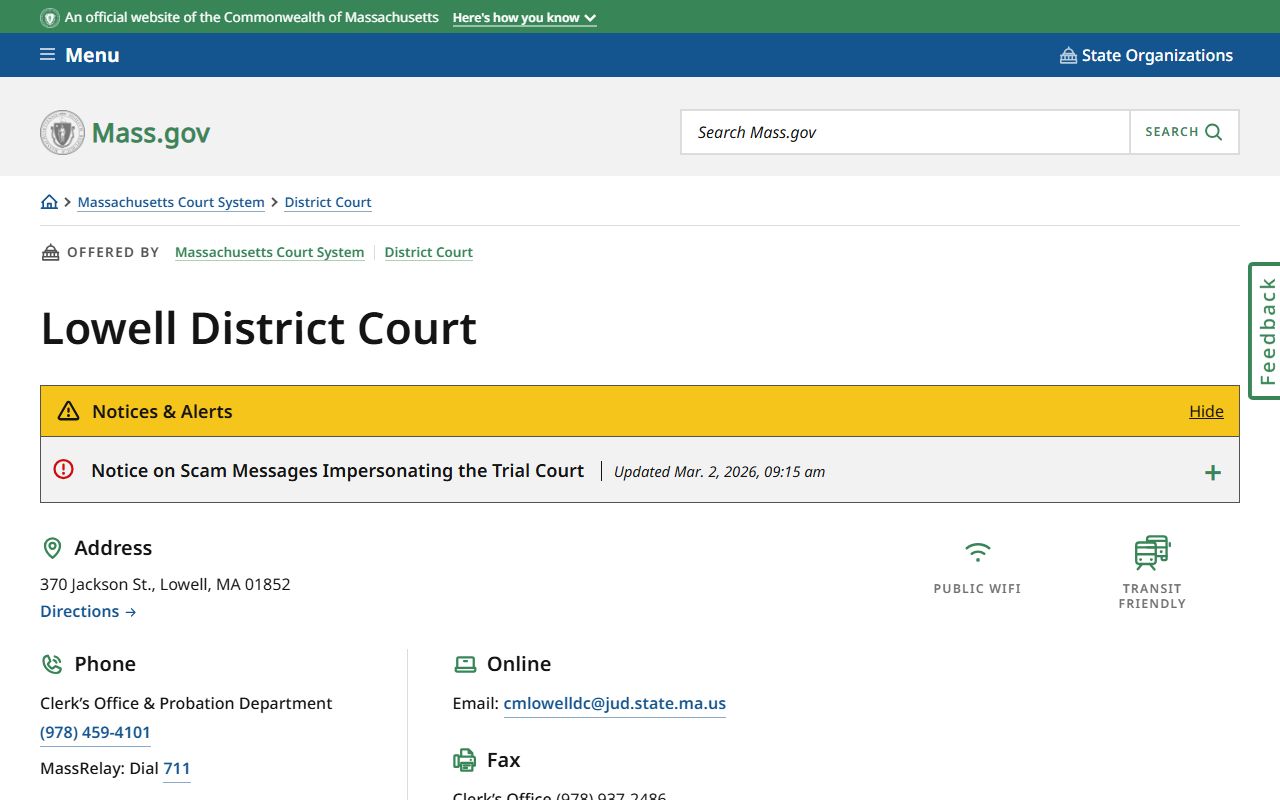
Task: Open the Feedback side tab
Action: (1265, 331)
